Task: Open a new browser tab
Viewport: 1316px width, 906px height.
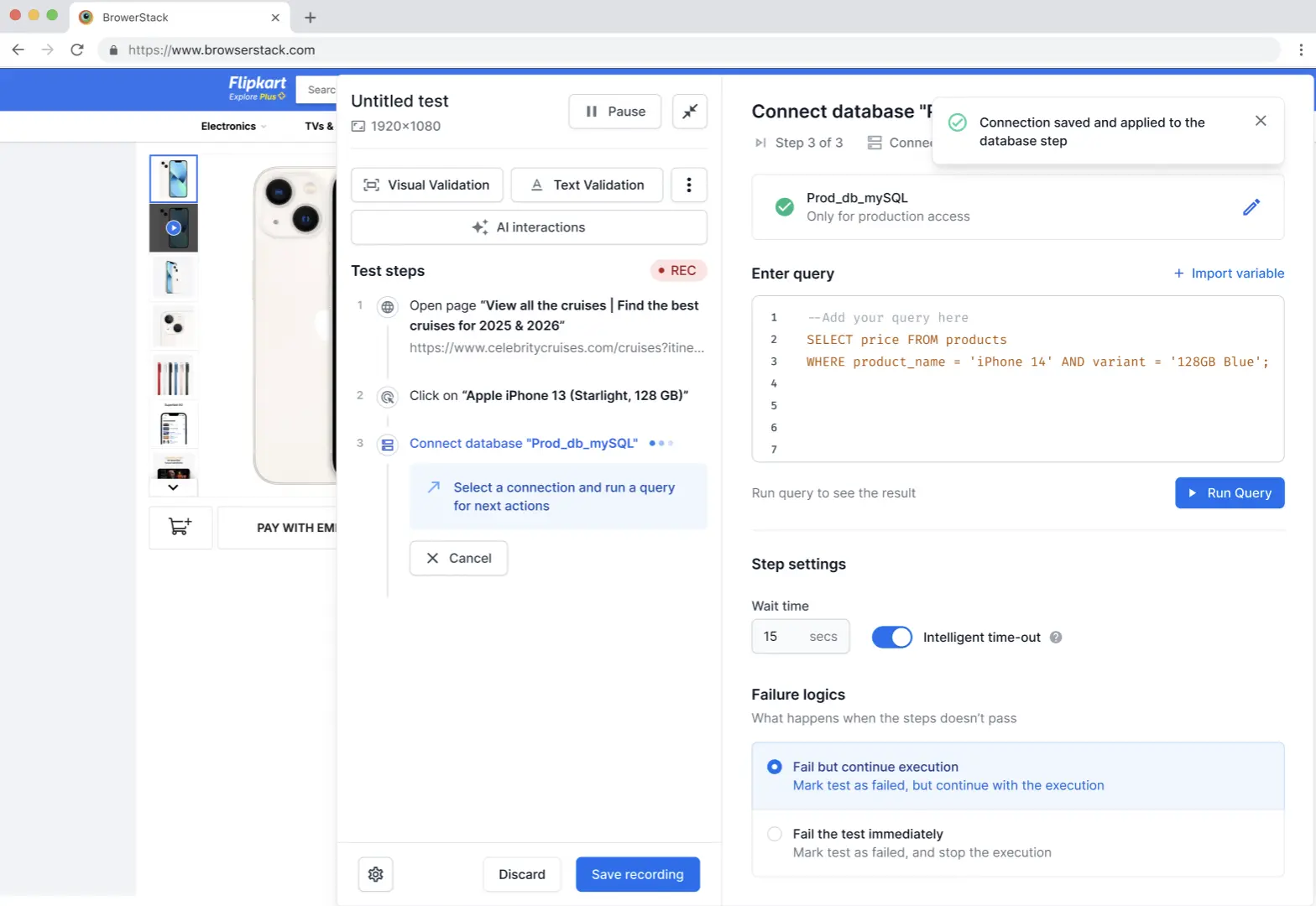Action: coord(310,18)
